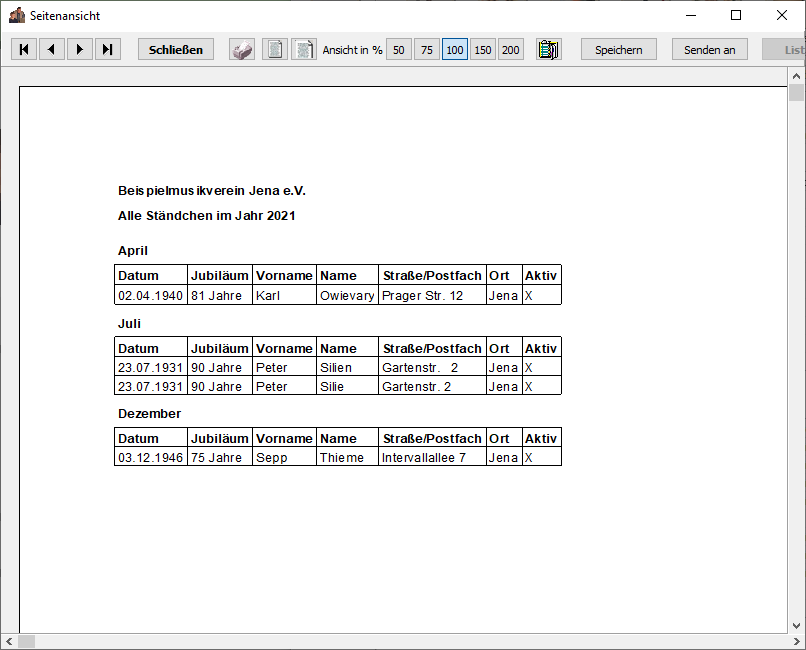Click the Speichern button

[619, 50]
